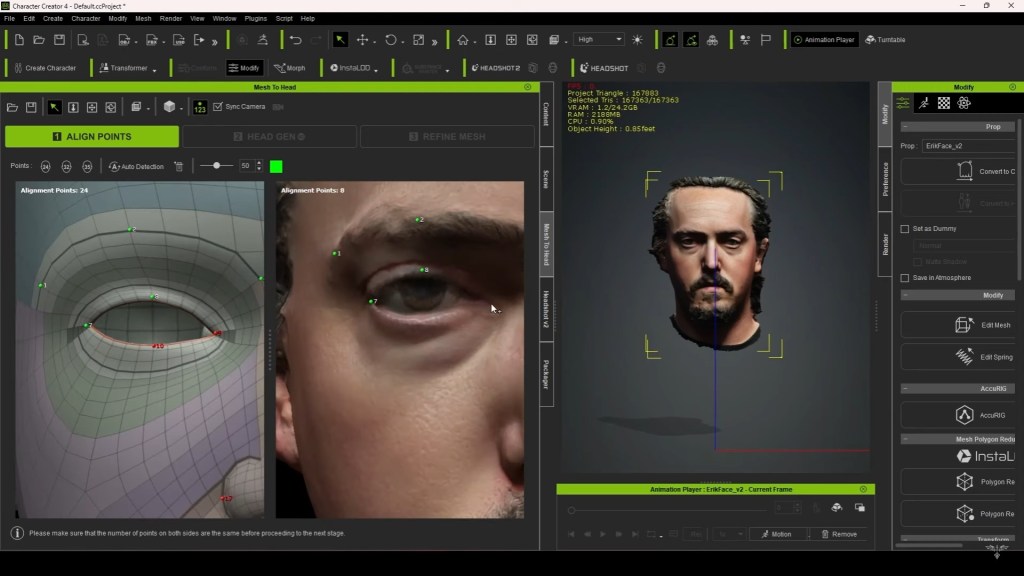Screen dimensions: 1024x576
Task: Click the point numbering 123 icon
Action: 200,107
